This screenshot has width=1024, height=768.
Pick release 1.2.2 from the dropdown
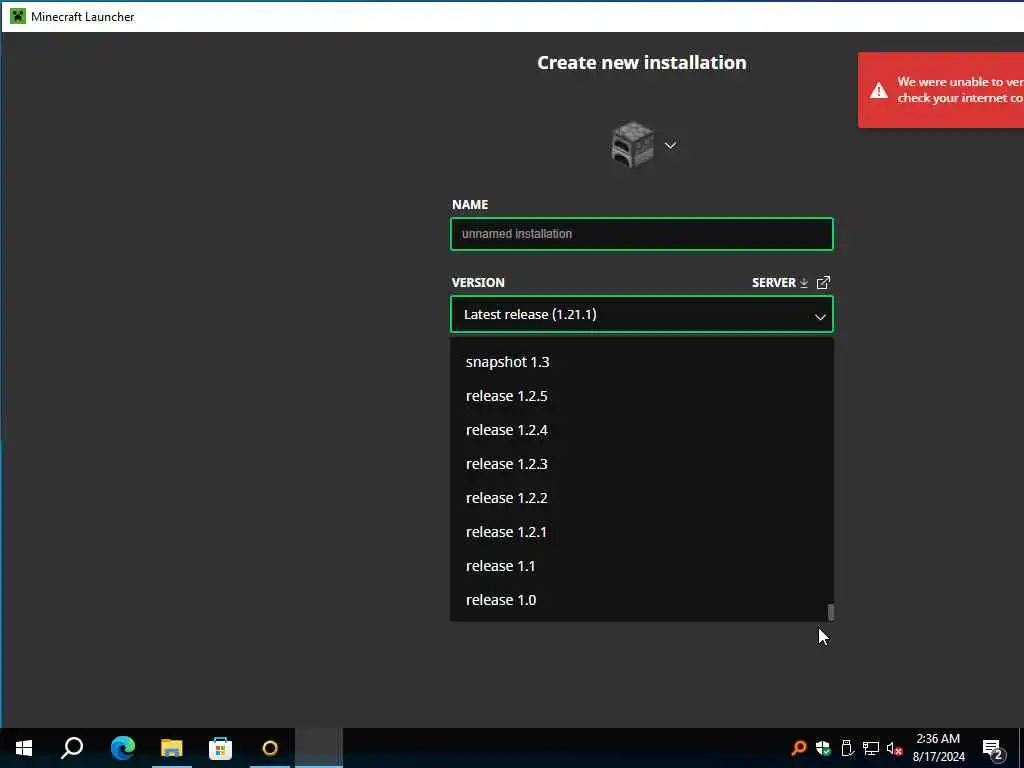[641, 498]
